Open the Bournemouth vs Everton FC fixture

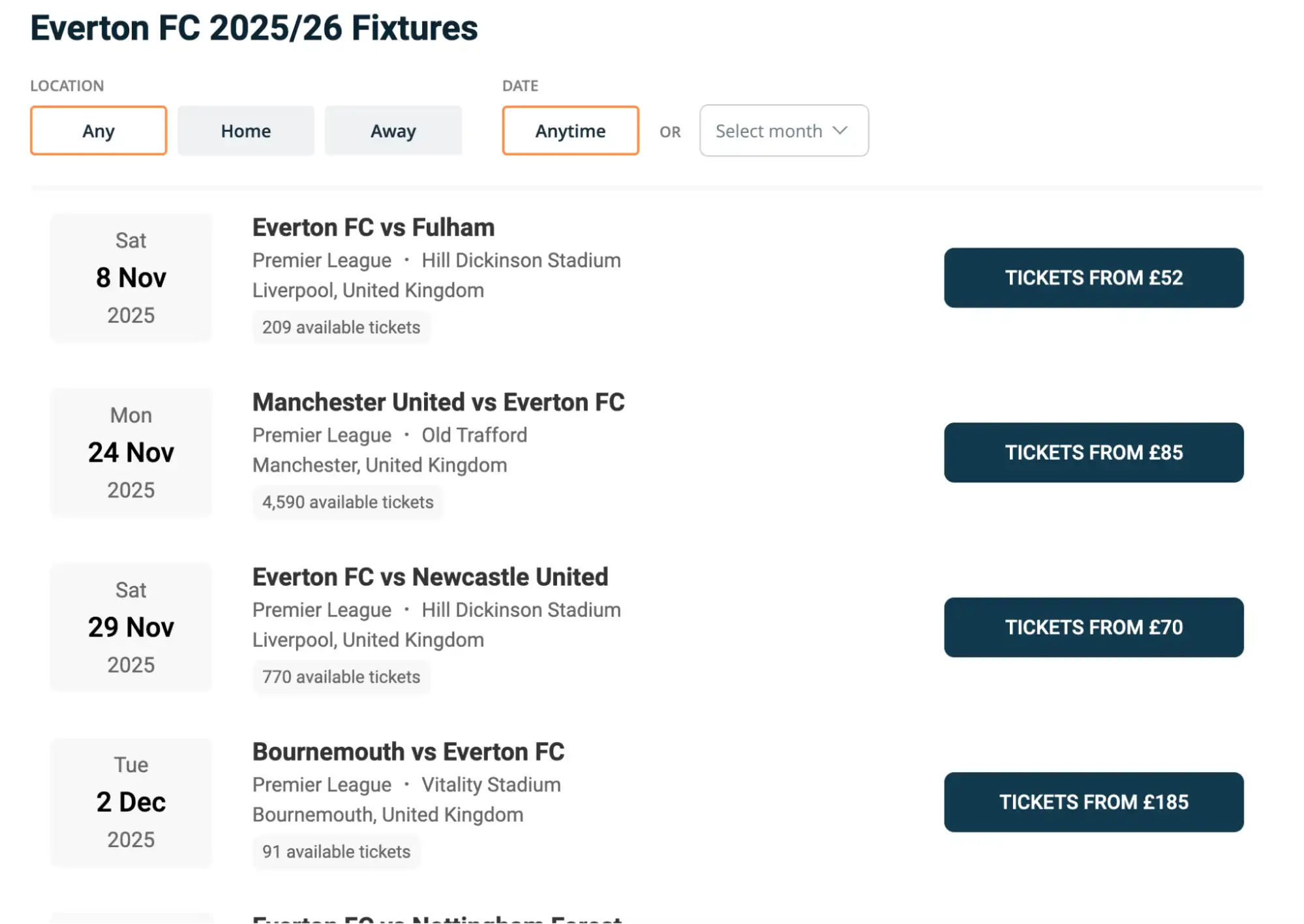coord(408,751)
